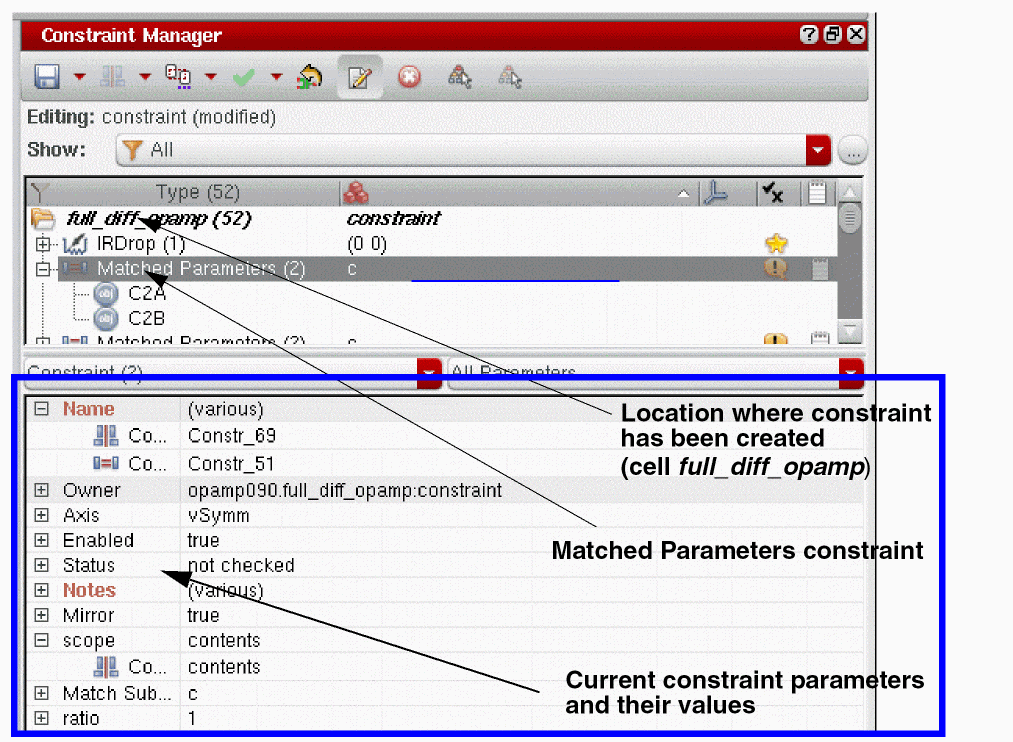Open the All Parameters dropdown
Image resolution: width=1013 pixels, height=742 pixels.
coord(851,372)
